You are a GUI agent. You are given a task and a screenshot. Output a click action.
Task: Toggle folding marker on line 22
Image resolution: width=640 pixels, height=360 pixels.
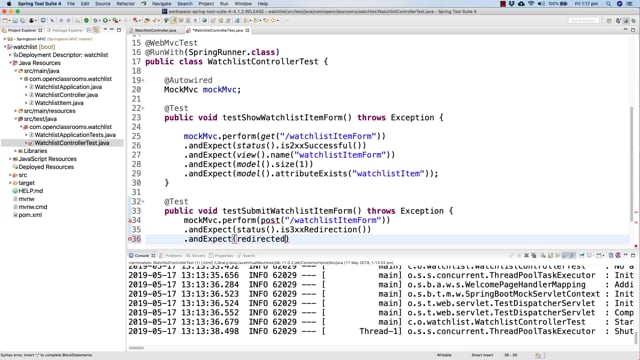coord(143,108)
